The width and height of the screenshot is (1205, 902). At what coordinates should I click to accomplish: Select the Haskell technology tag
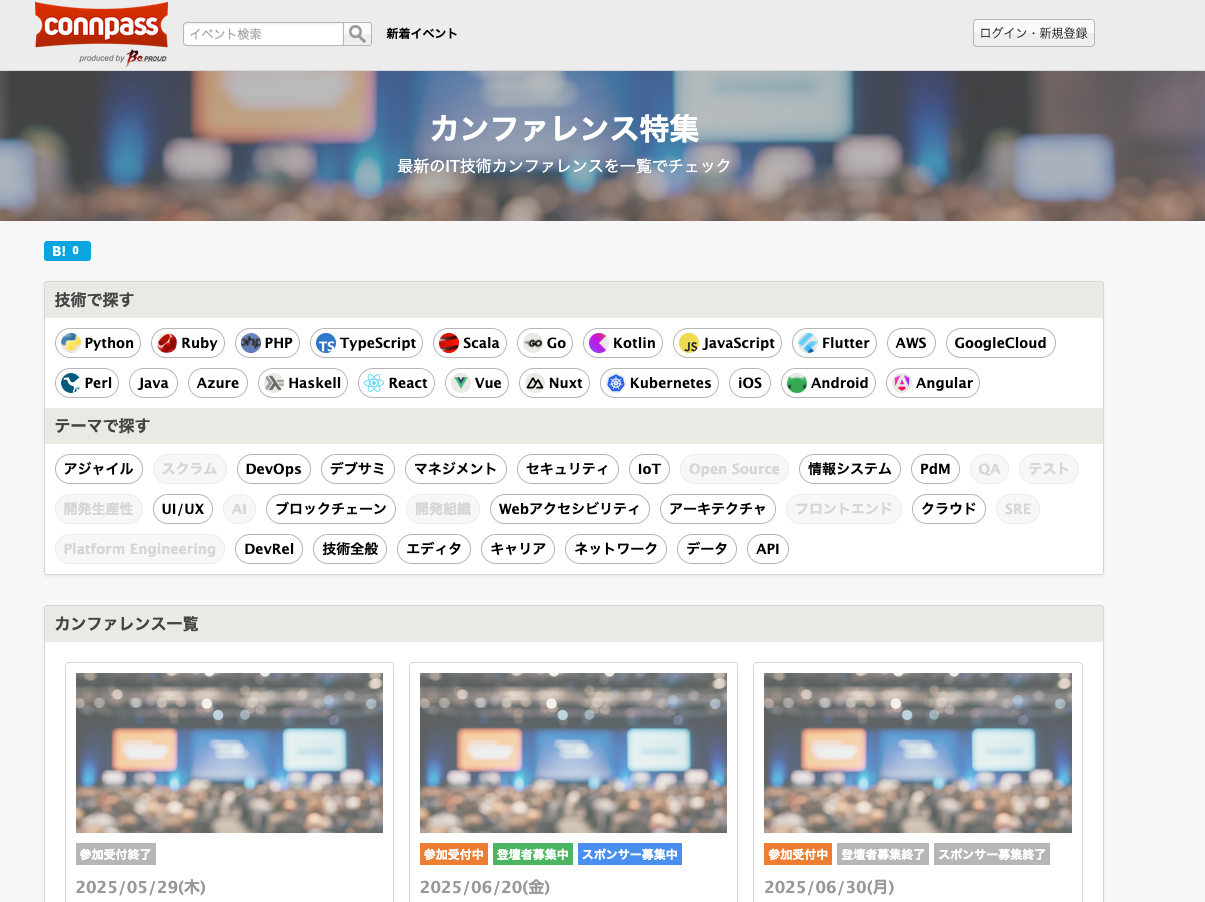[302, 383]
